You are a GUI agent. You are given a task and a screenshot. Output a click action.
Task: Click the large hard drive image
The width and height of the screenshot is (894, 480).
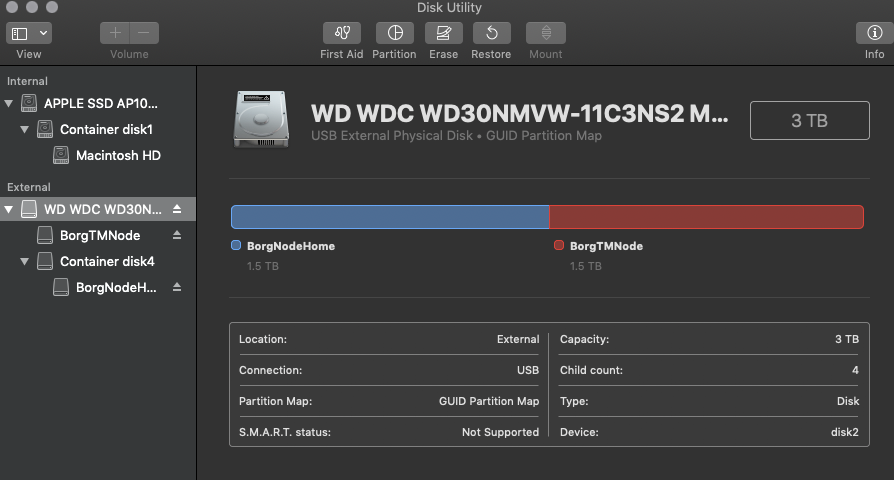261,119
